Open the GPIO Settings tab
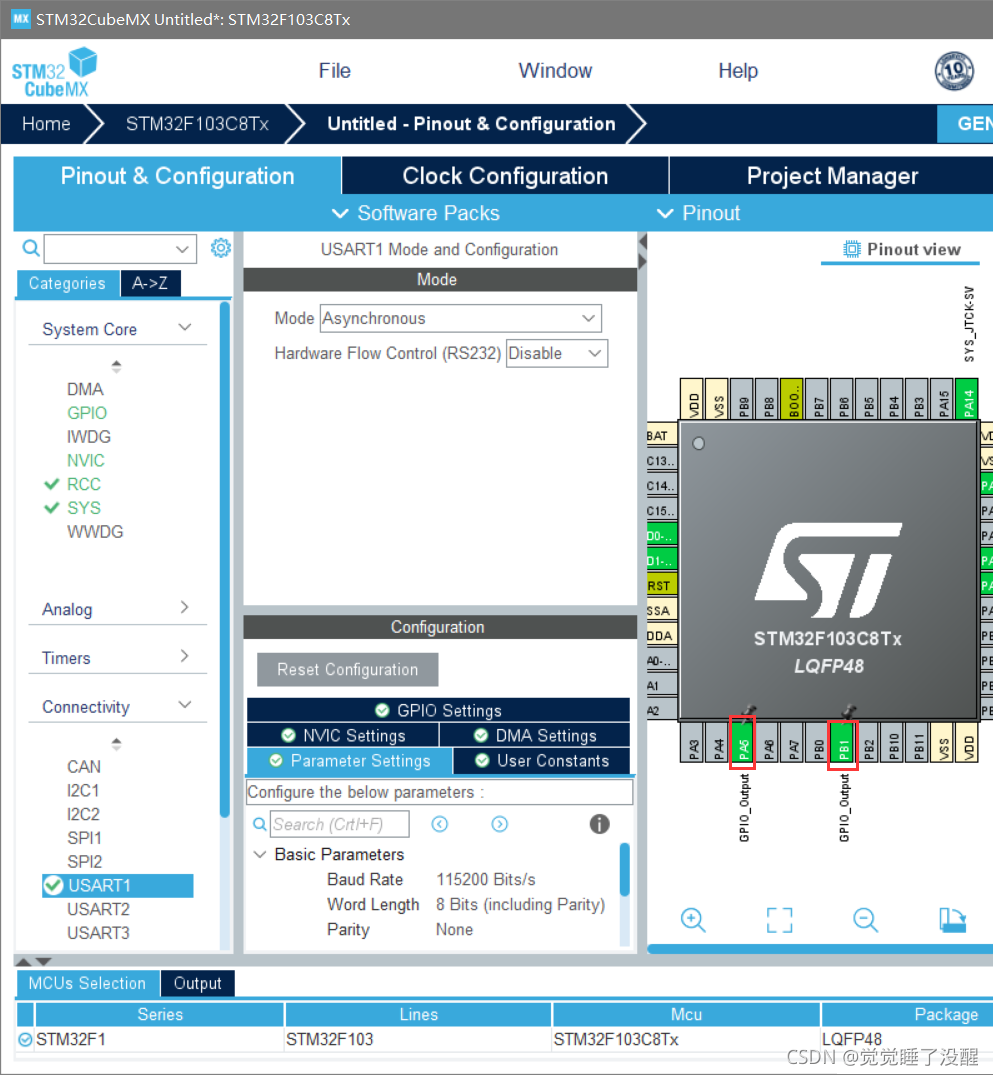This screenshot has width=993, height=1075. click(x=438, y=710)
